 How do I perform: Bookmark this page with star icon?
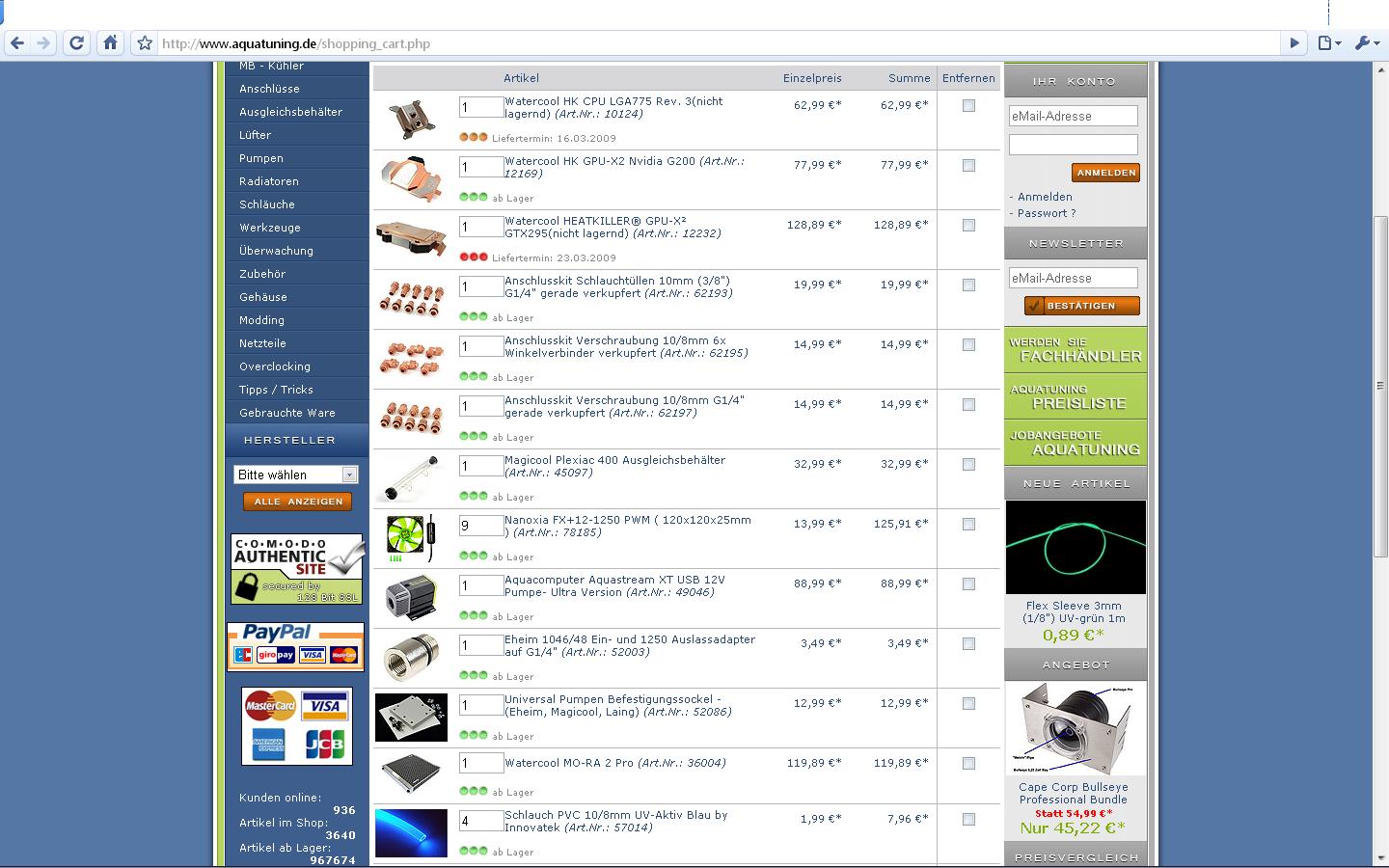[145, 42]
